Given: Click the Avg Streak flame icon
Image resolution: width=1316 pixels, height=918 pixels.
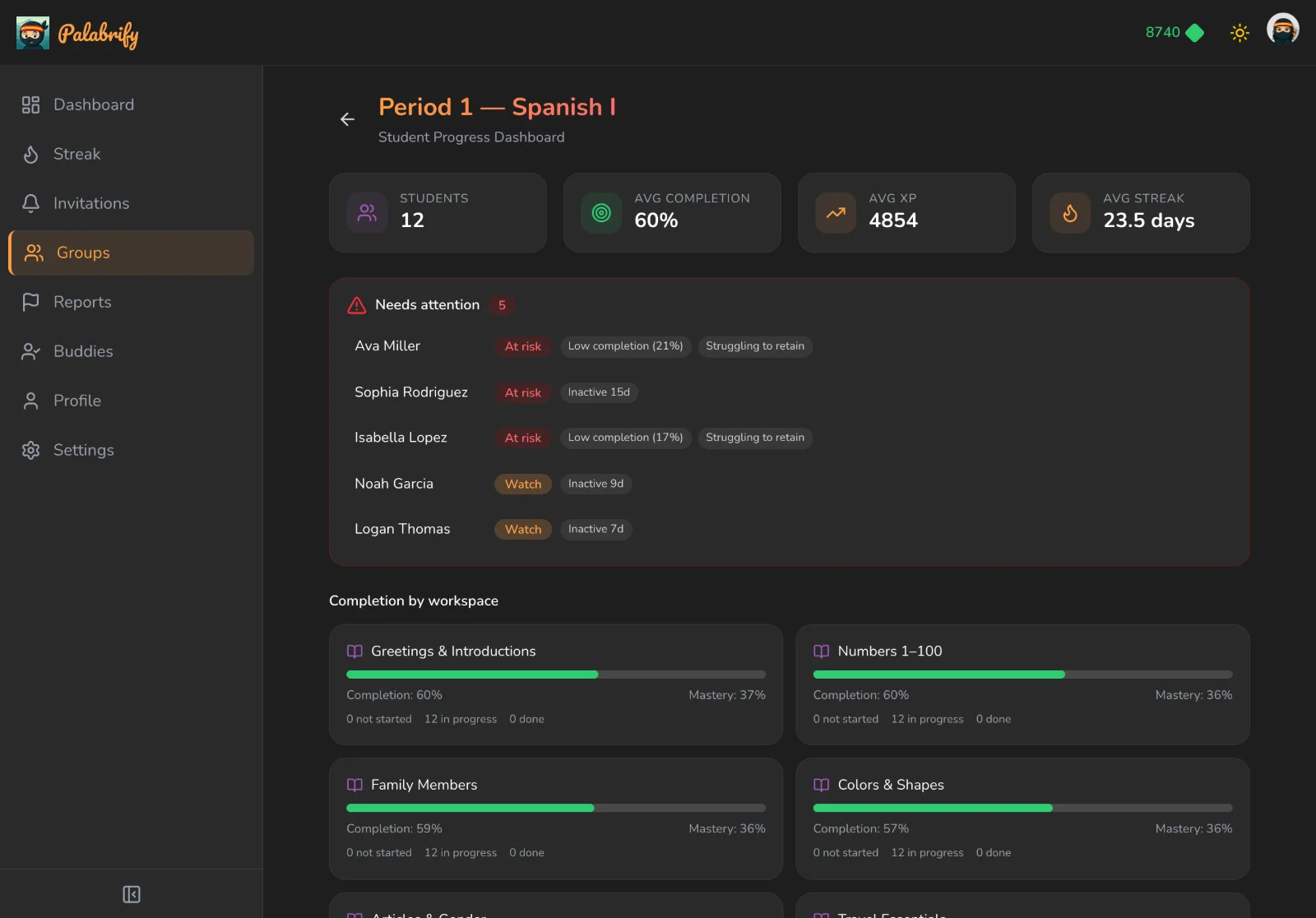Looking at the screenshot, I should (1070, 213).
